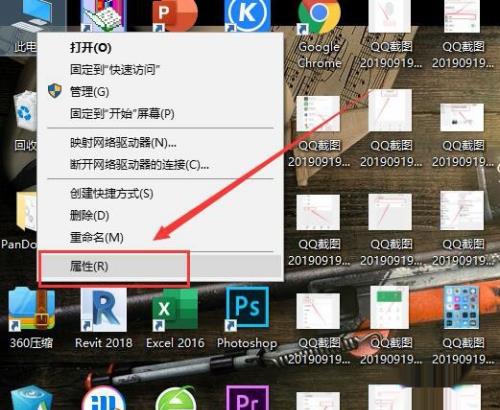Click the PowerPoint shortcut icon
This screenshot has height=410, width=500.
coord(174,15)
